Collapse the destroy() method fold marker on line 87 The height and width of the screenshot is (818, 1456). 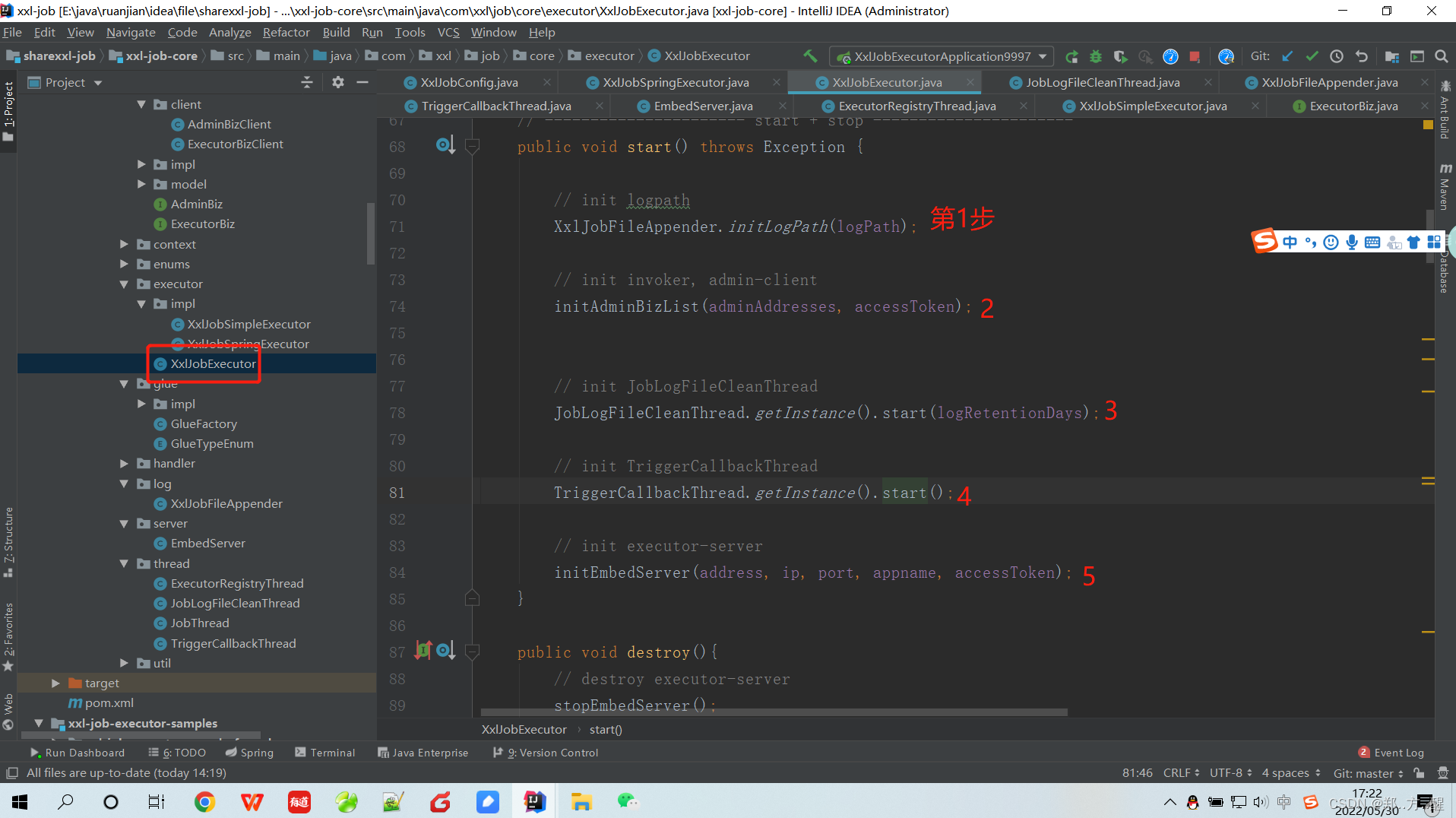coord(472,652)
